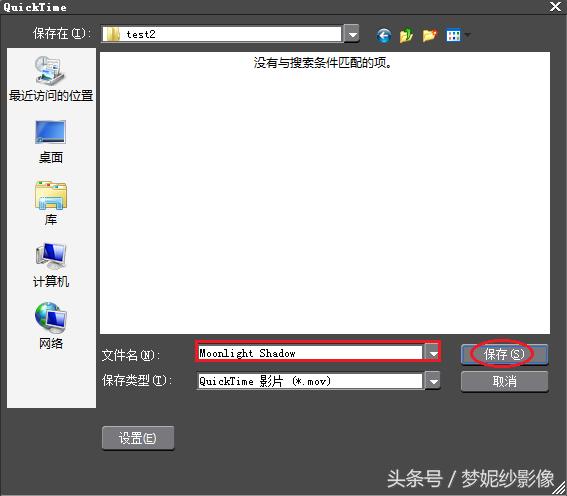Open Computer (计算机) location

(51, 265)
